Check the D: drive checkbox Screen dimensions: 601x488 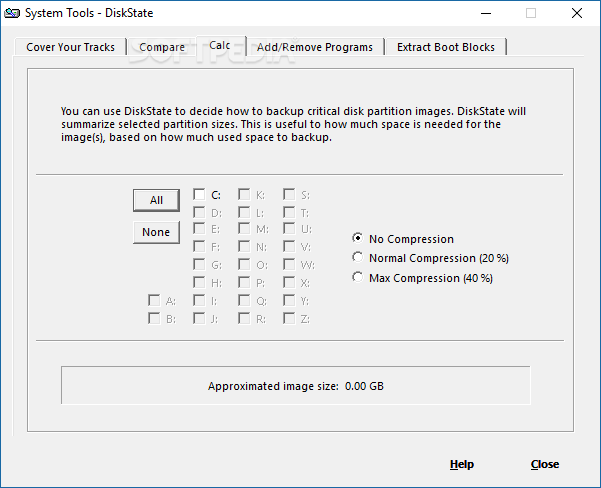point(199,212)
